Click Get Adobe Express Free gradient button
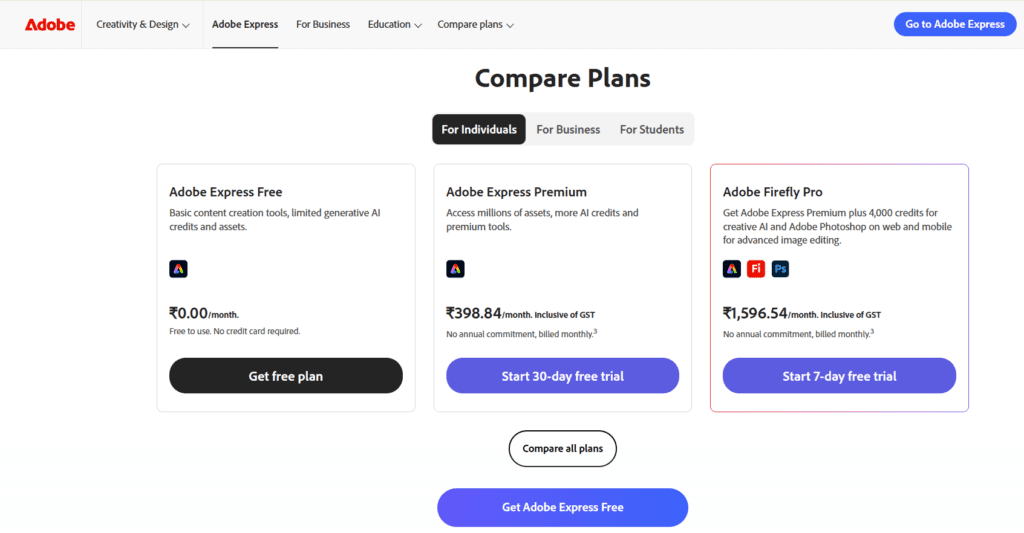 pyautogui.click(x=562, y=507)
